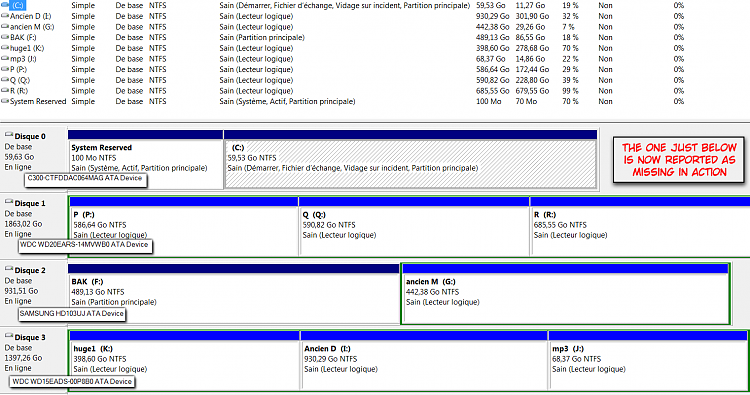Select the ancien M (G:) partition block on Disque 2

coord(565,294)
